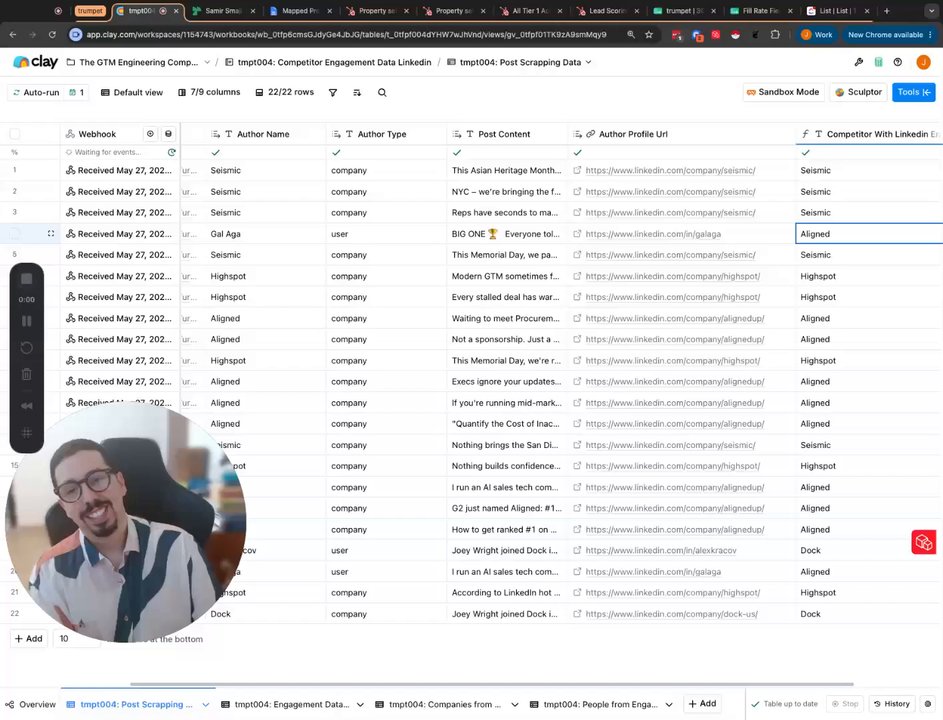Select the Post Content column header

504,134
